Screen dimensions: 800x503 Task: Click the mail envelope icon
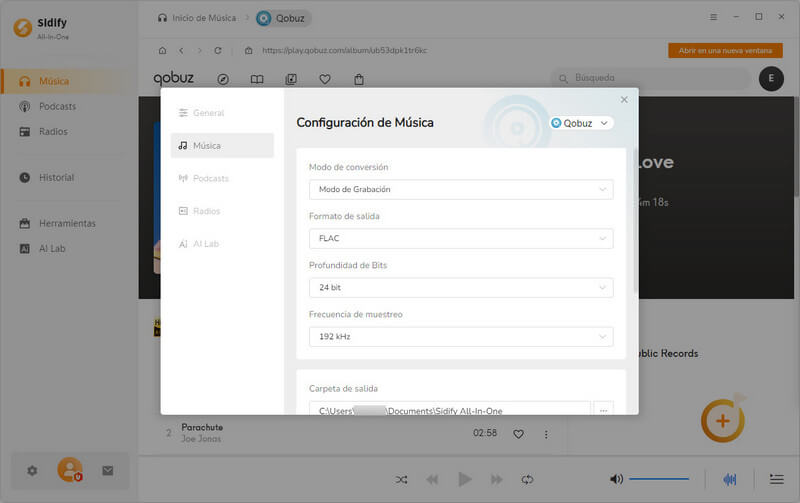point(108,470)
